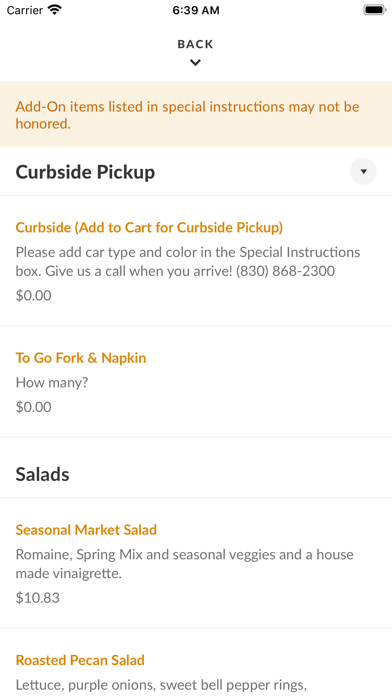Tap the 'How many?' description text
Image resolution: width=392 pixels, height=696 pixels.
[52, 383]
